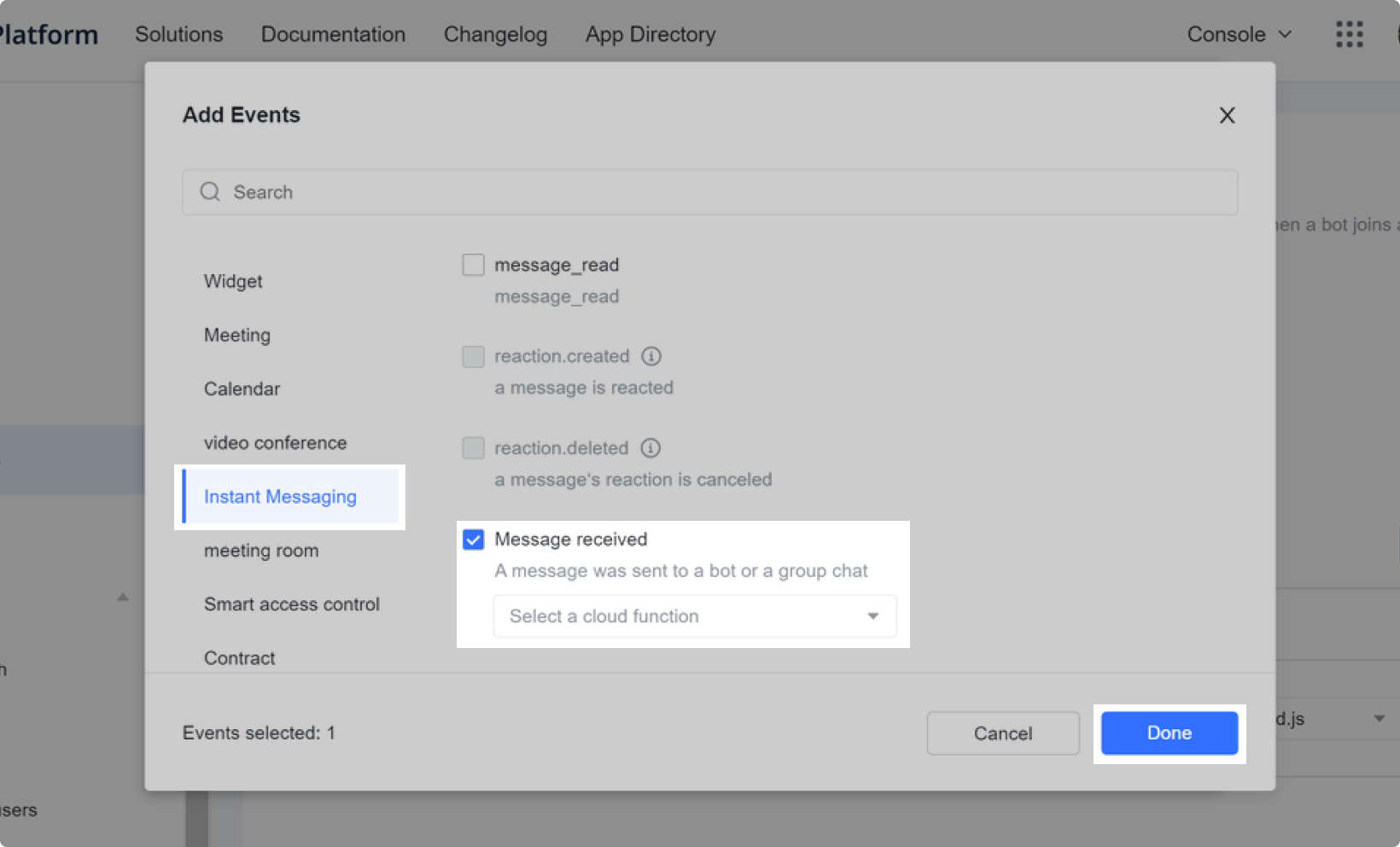Screen dimensions: 1400x847
Task: Open the App Directory link
Action: (650, 34)
